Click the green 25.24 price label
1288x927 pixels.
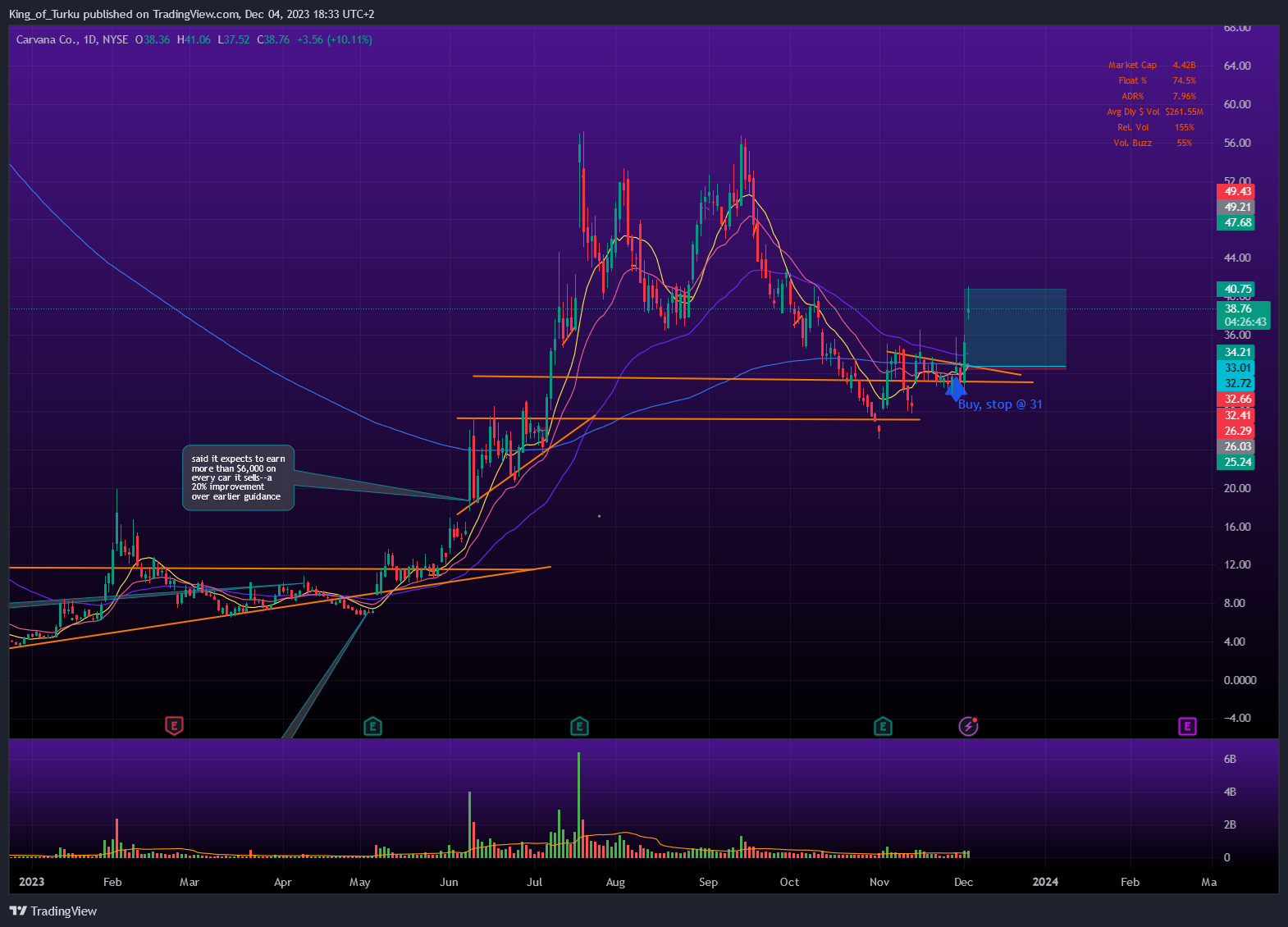[x=1235, y=462]
